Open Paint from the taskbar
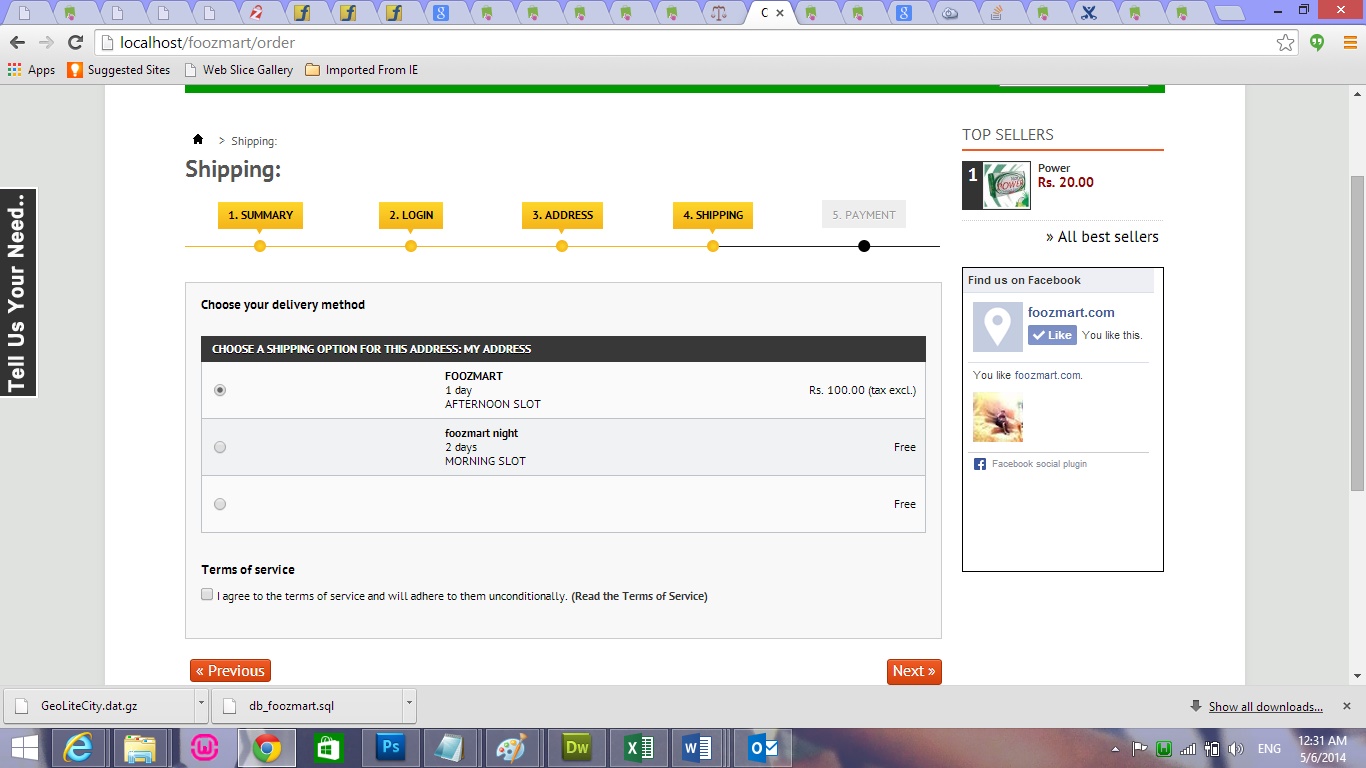This screenshot has width=1366, height=768. (x=511, y=748)
